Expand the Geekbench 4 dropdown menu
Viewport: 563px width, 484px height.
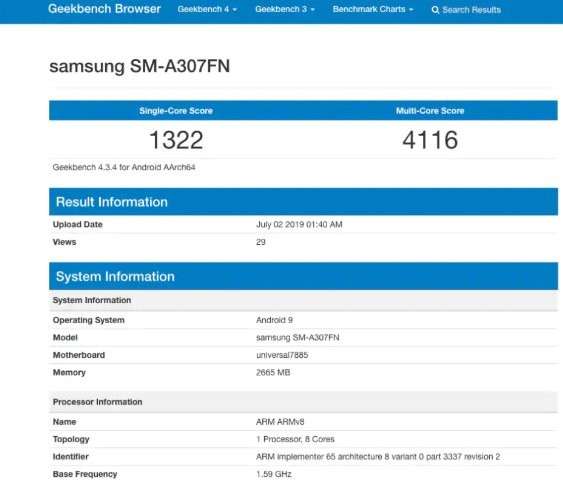click(207, 9)
